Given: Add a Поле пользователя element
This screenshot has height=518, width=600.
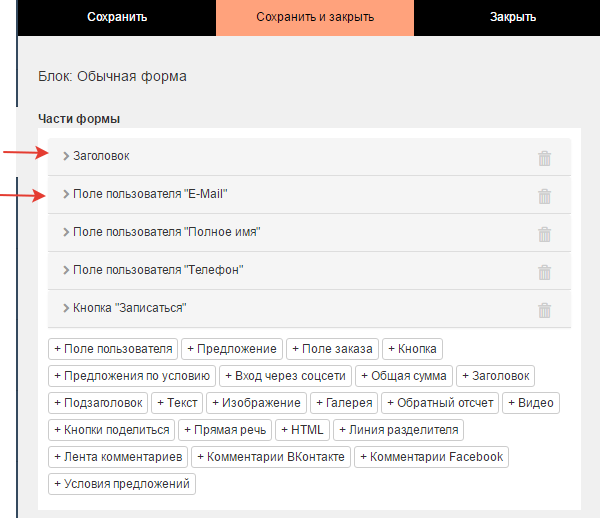Looking at the screenshot, I should [113, 349].
